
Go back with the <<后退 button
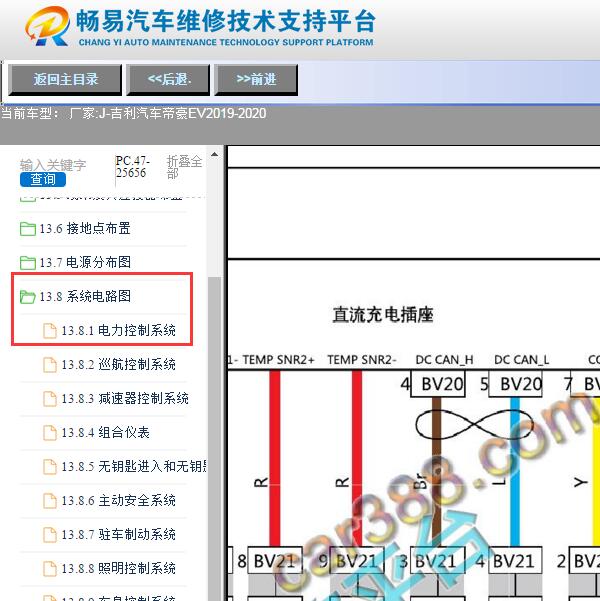168,80
